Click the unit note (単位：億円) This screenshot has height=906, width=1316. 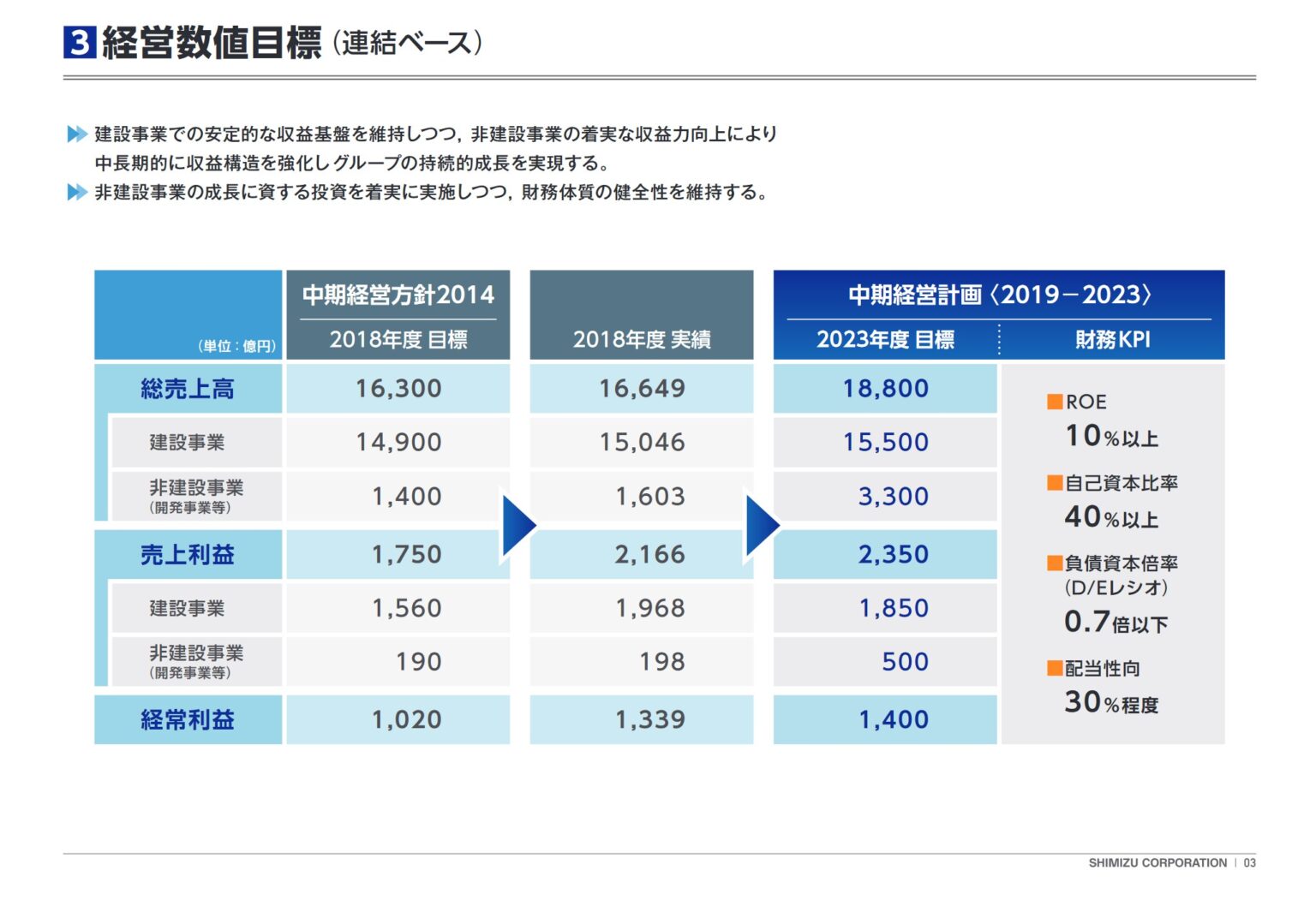coord(237,346)
